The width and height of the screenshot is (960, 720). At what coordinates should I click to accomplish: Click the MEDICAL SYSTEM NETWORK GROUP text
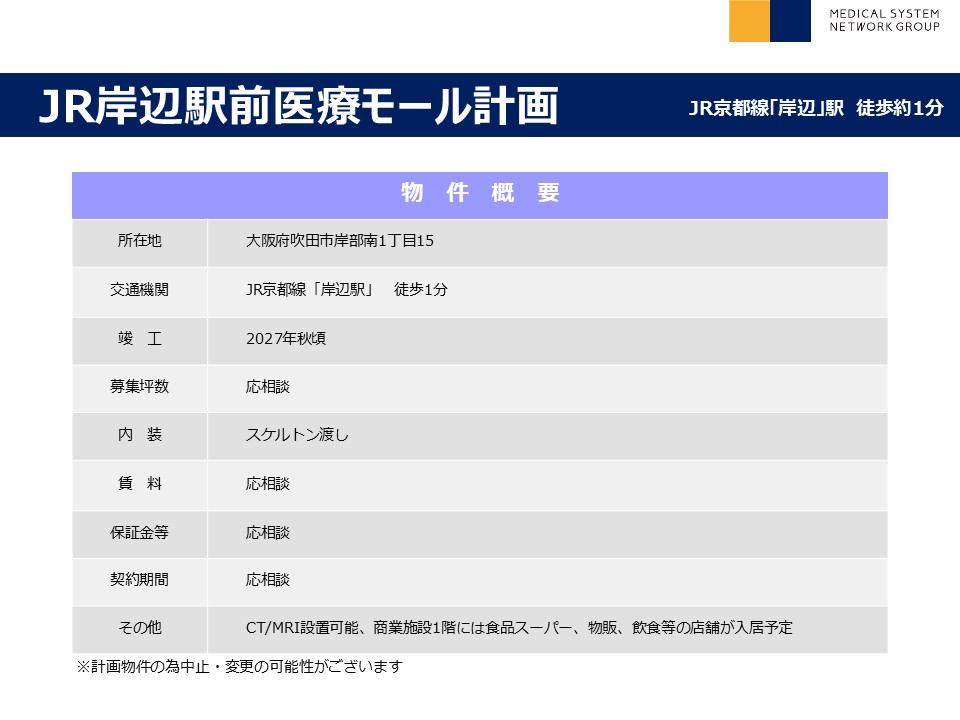pyautogui.click(x=884, y=20)
